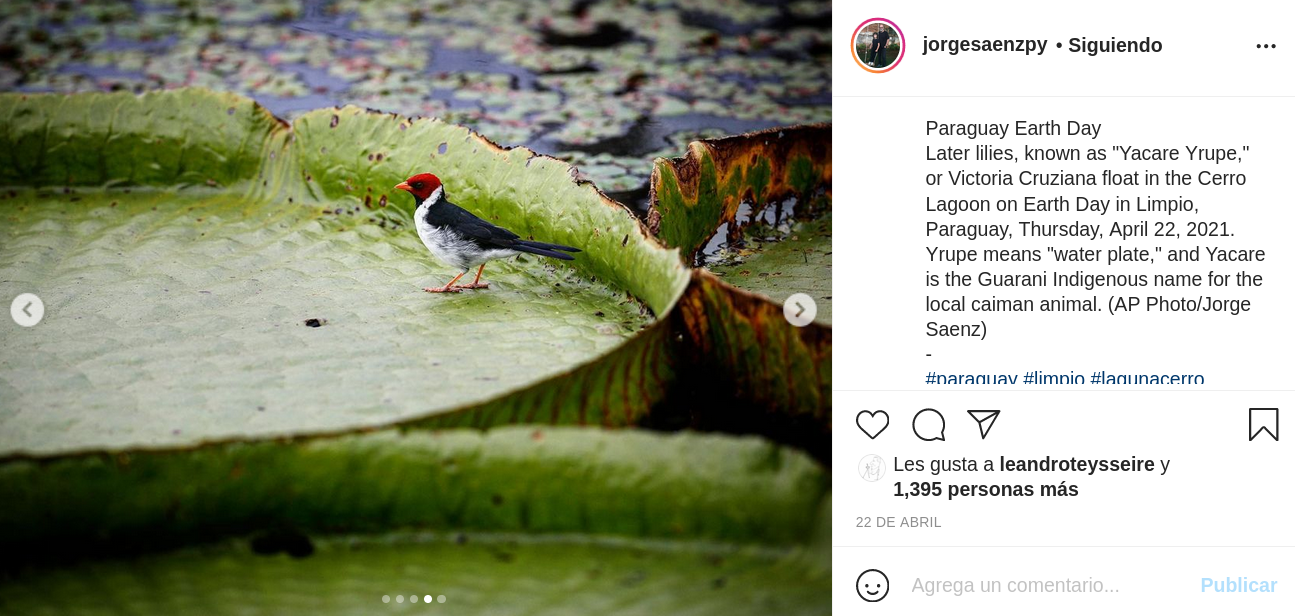Like the post with heart icon

(x=872, y=425)
